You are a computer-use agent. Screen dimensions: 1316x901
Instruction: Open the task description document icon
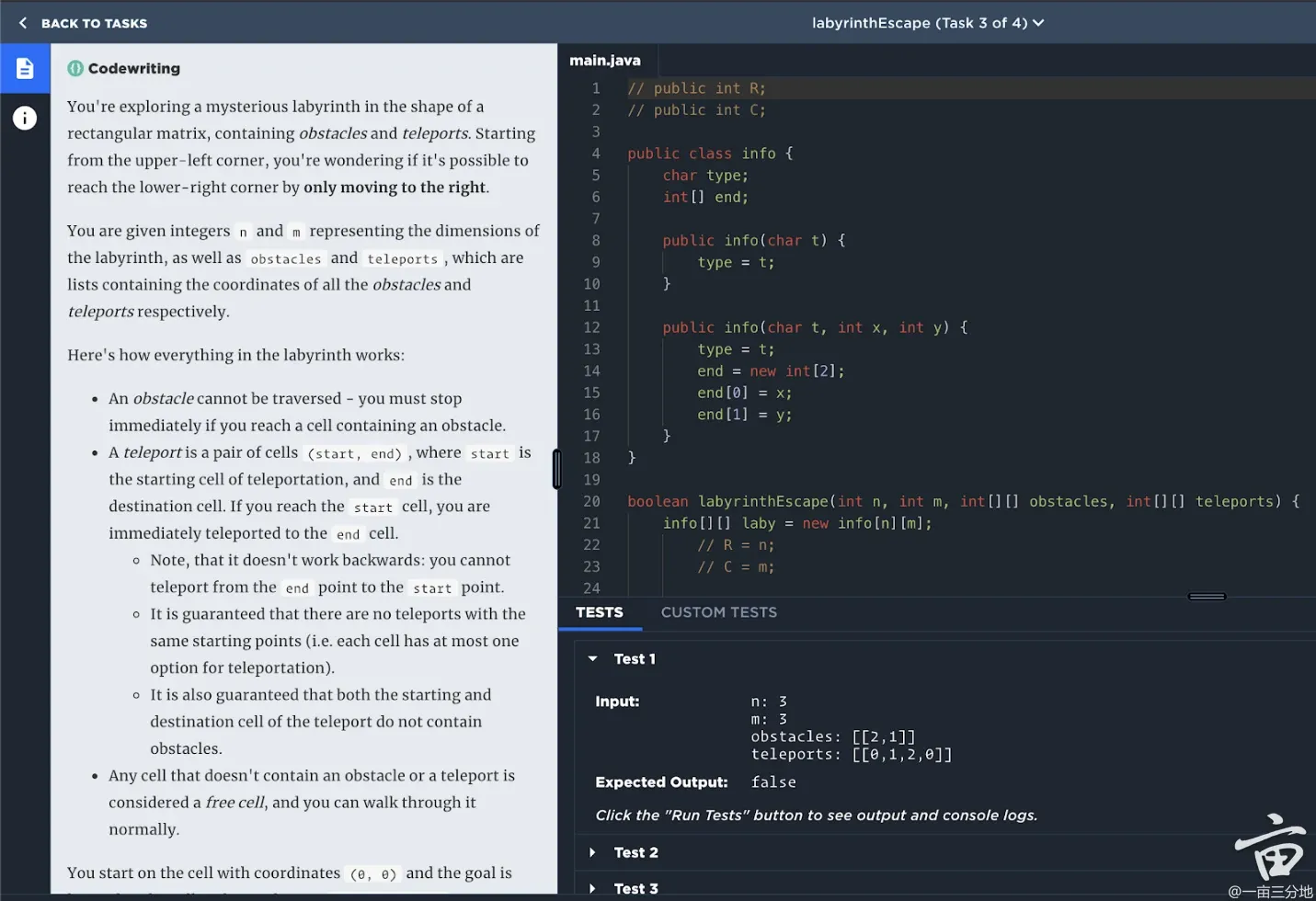(25, 69)
